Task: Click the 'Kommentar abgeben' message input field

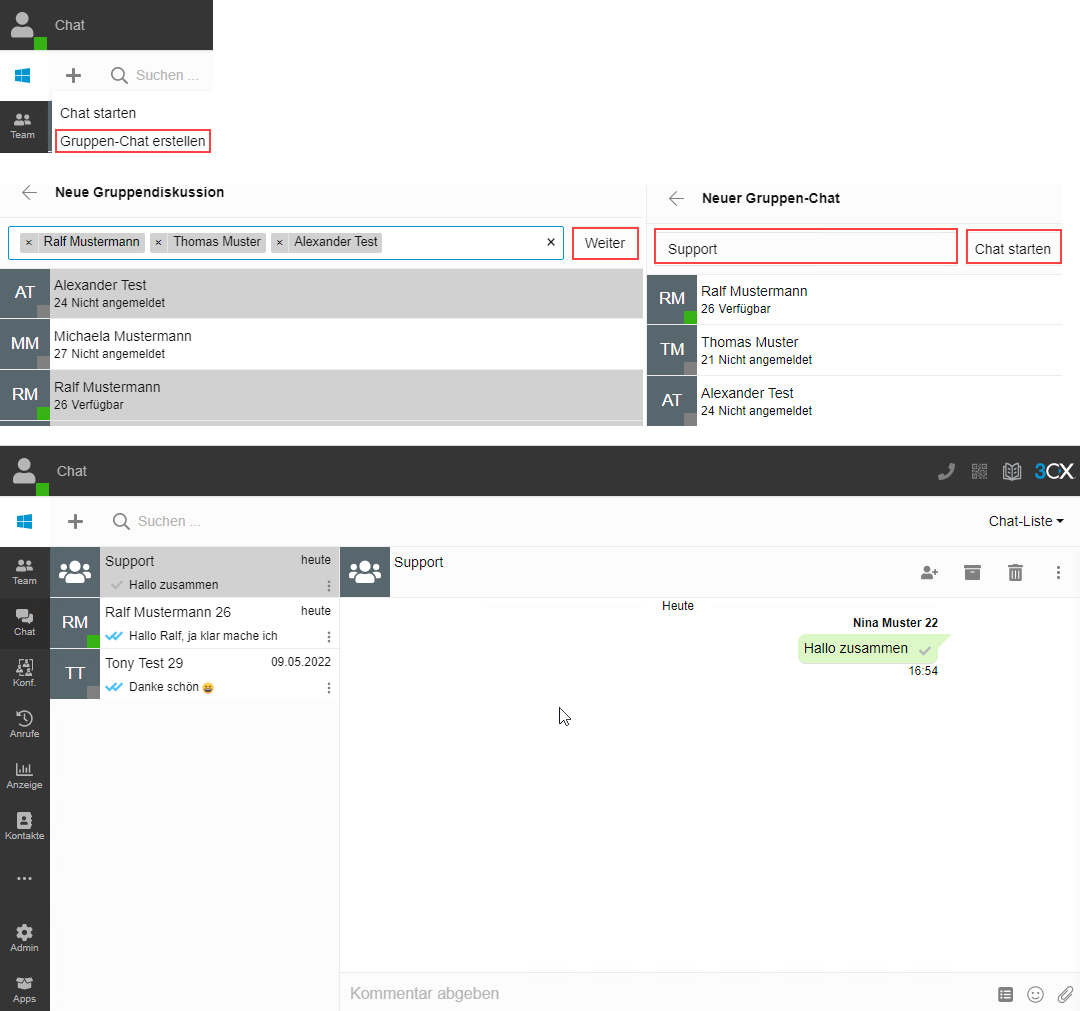Action: [x=660, y=994]
